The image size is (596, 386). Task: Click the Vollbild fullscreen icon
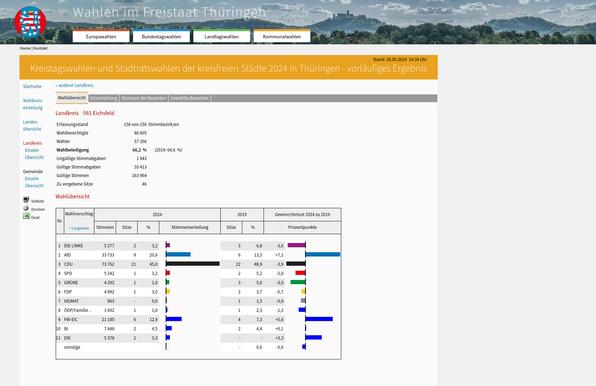pyautogui.click(x=26, y=200)
